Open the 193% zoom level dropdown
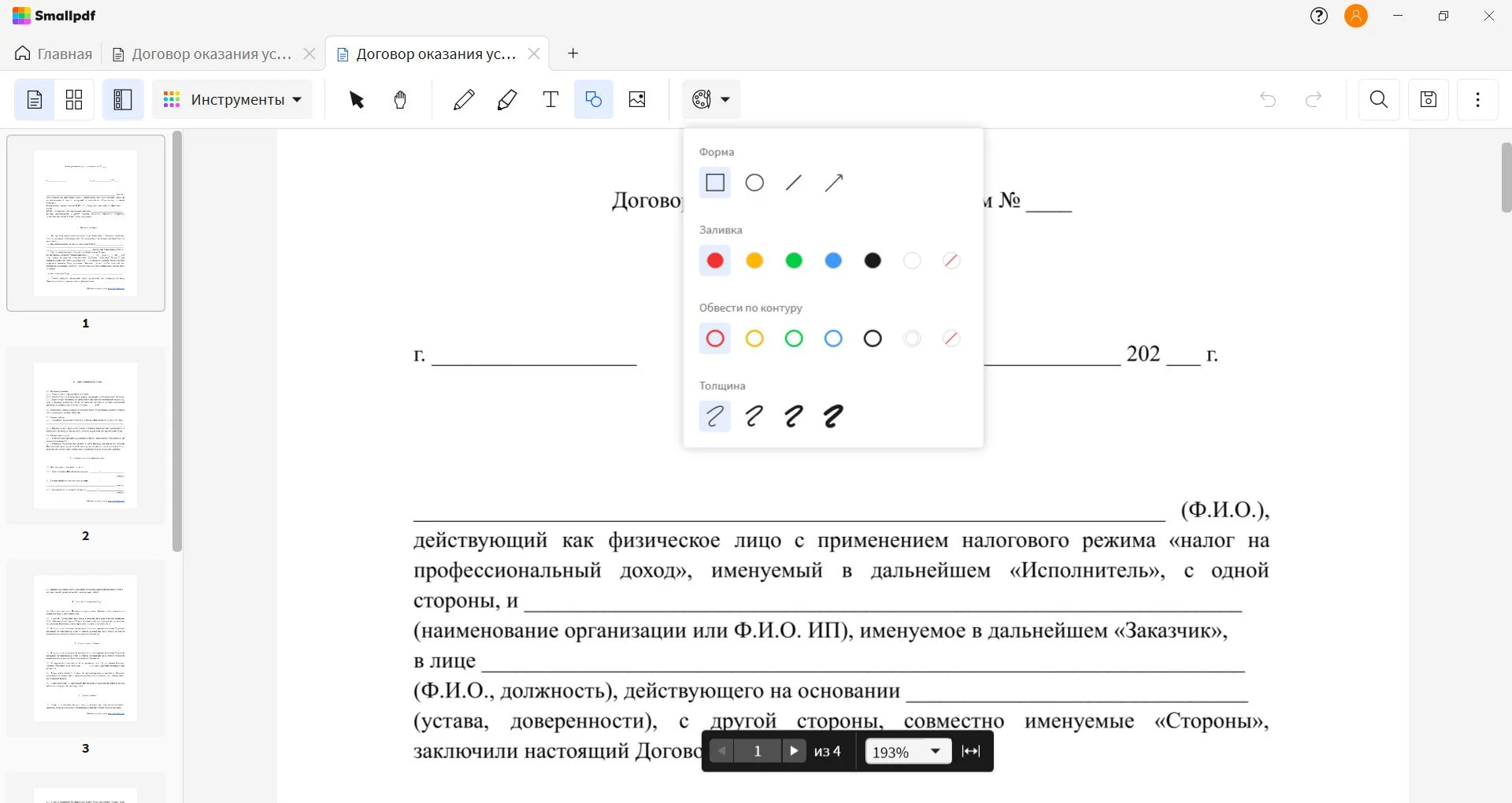The height and width of the screenshot is (803, 1512). pyautogui.click(x=907, y=752)
